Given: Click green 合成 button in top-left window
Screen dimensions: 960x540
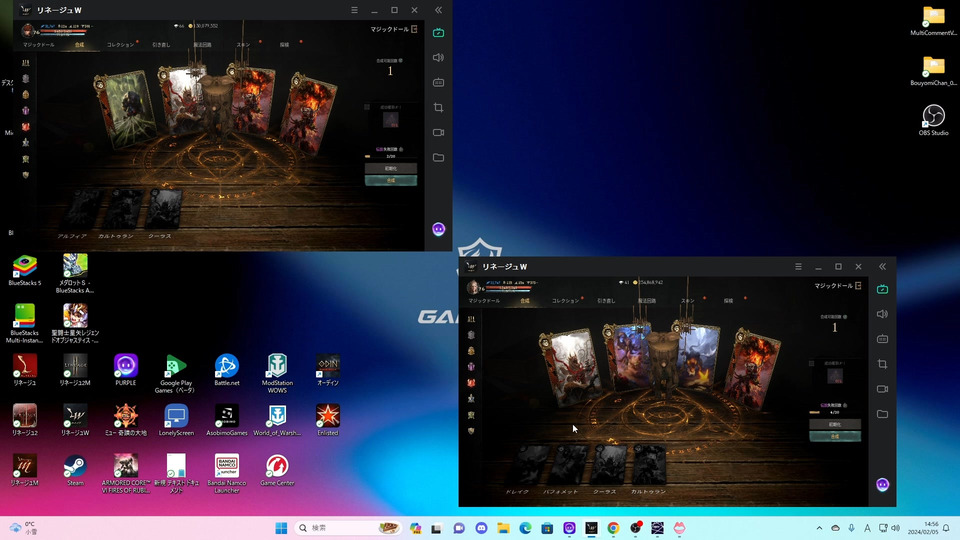Looking at the screenshot, I should 391,181.
